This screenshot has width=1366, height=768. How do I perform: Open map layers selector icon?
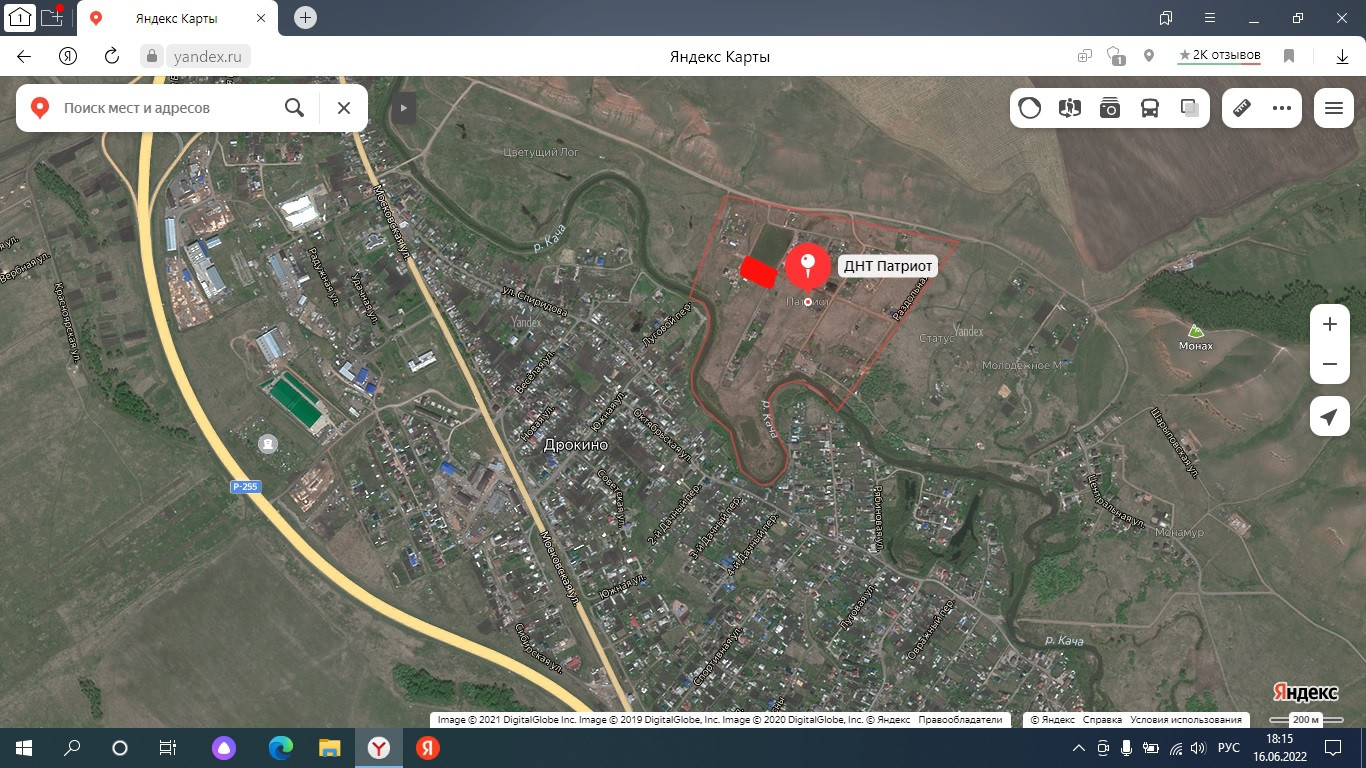(1190, 108)
